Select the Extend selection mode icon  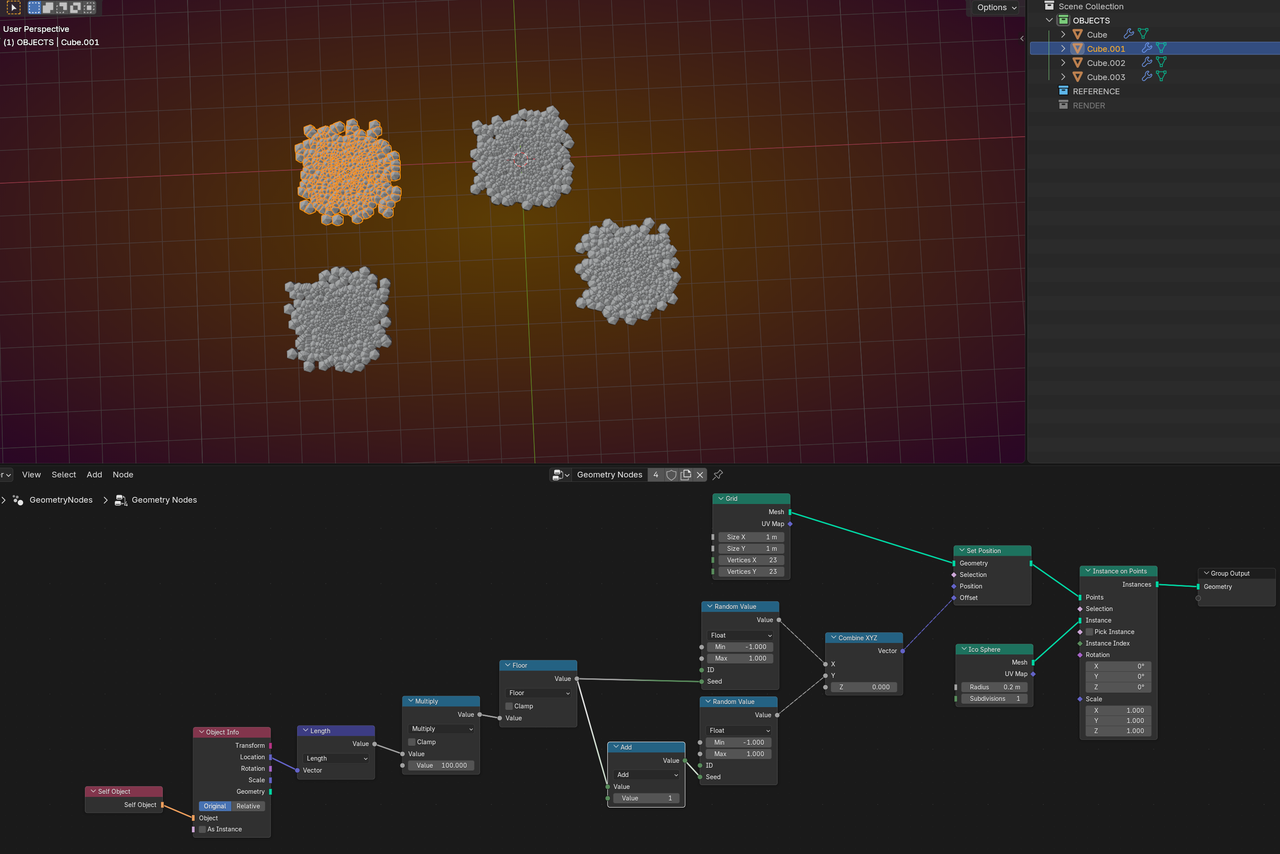pyautogui.click(x=48, y=7)
